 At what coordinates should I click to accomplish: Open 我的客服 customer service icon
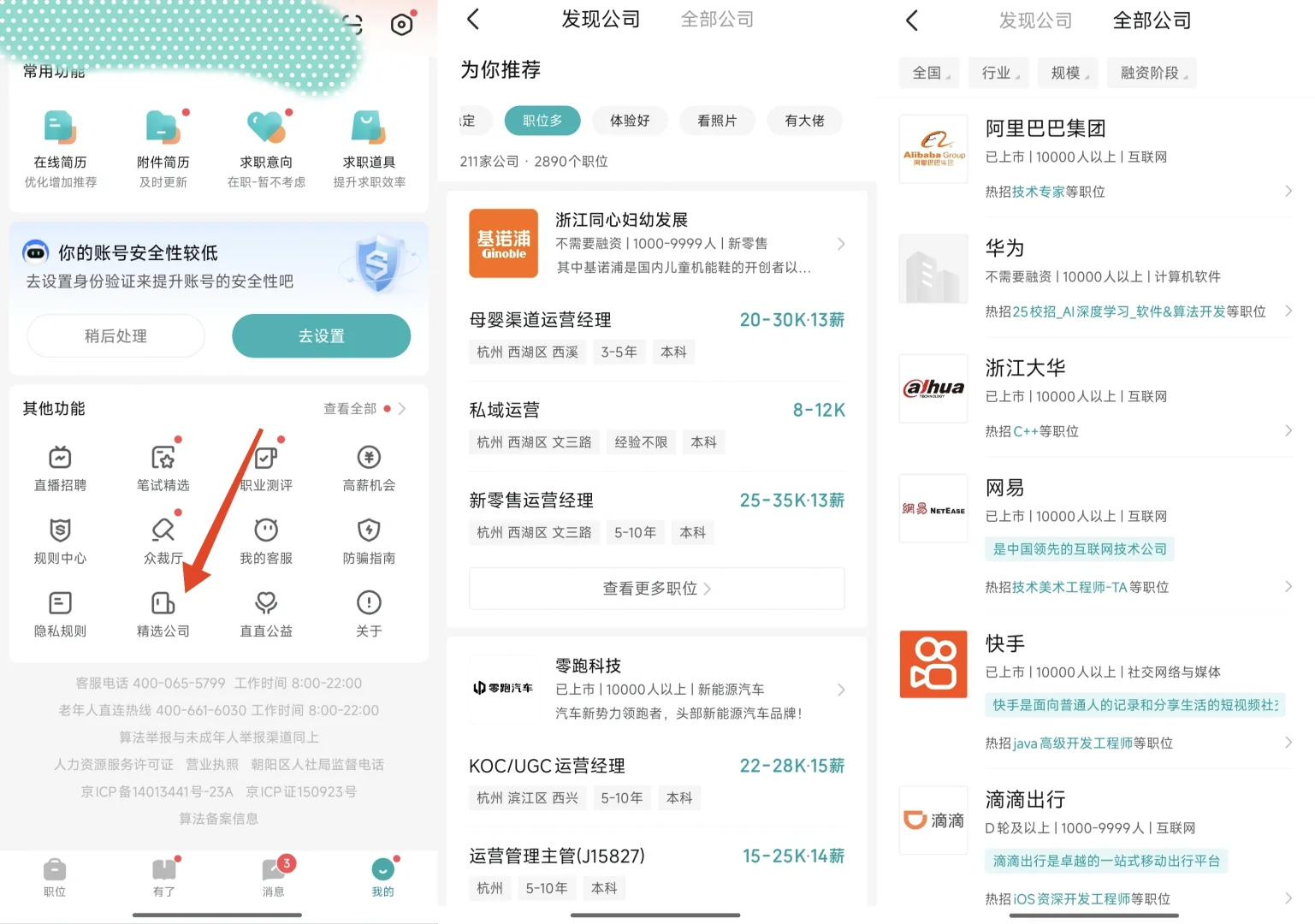pos(266,530)
